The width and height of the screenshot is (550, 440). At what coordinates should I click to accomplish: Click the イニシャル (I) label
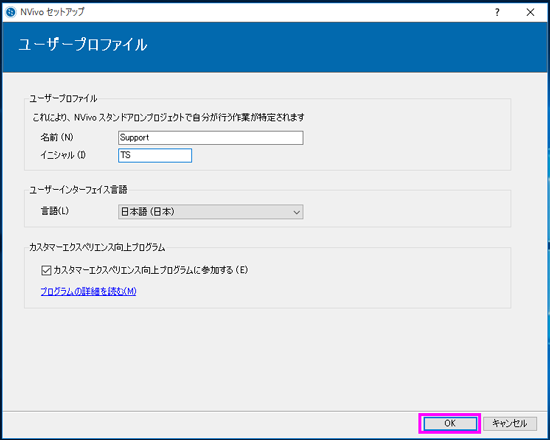coord(63,155)
